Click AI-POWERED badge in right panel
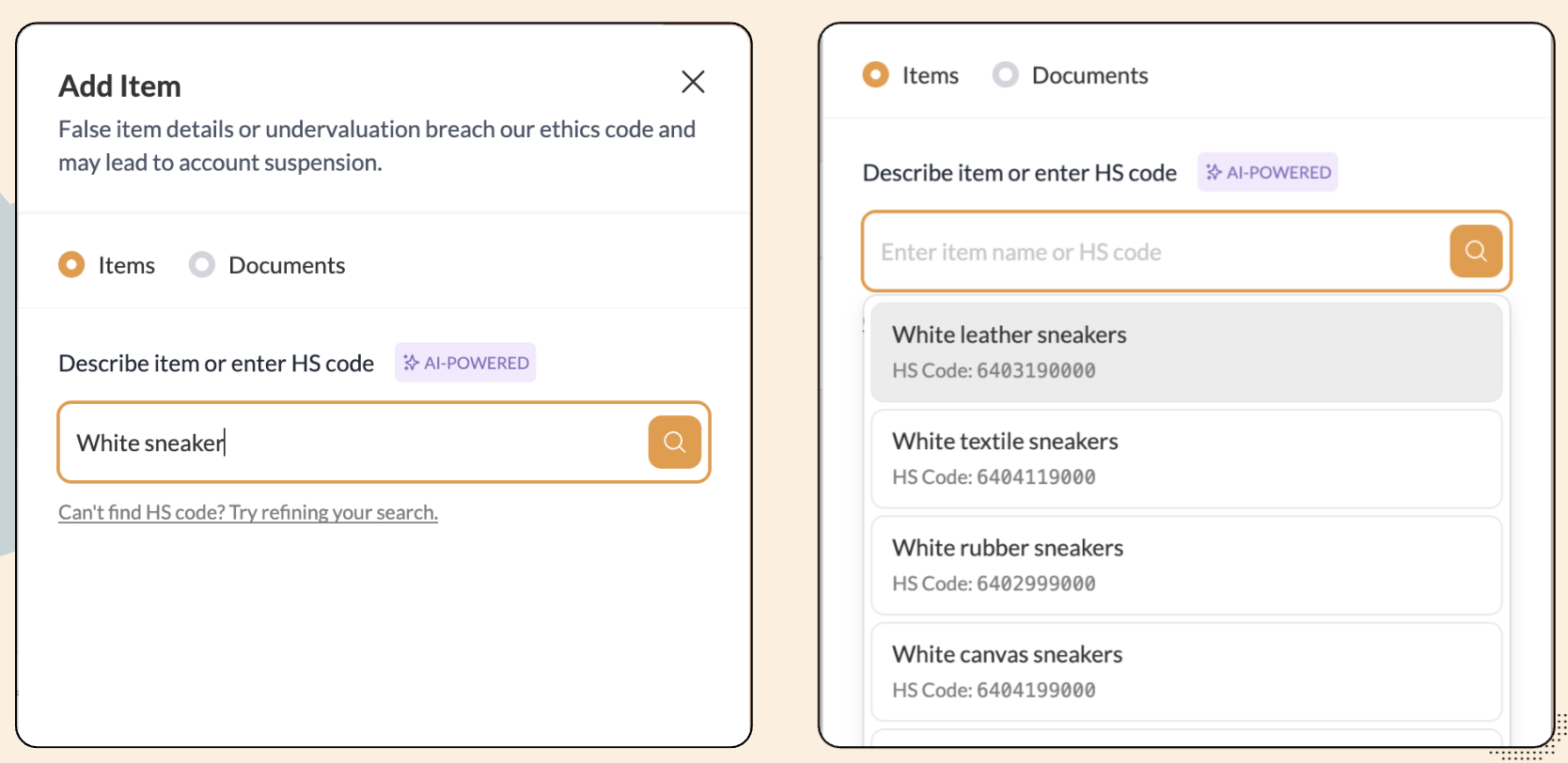This screenshot has height=763, width=1568. 1267,172
